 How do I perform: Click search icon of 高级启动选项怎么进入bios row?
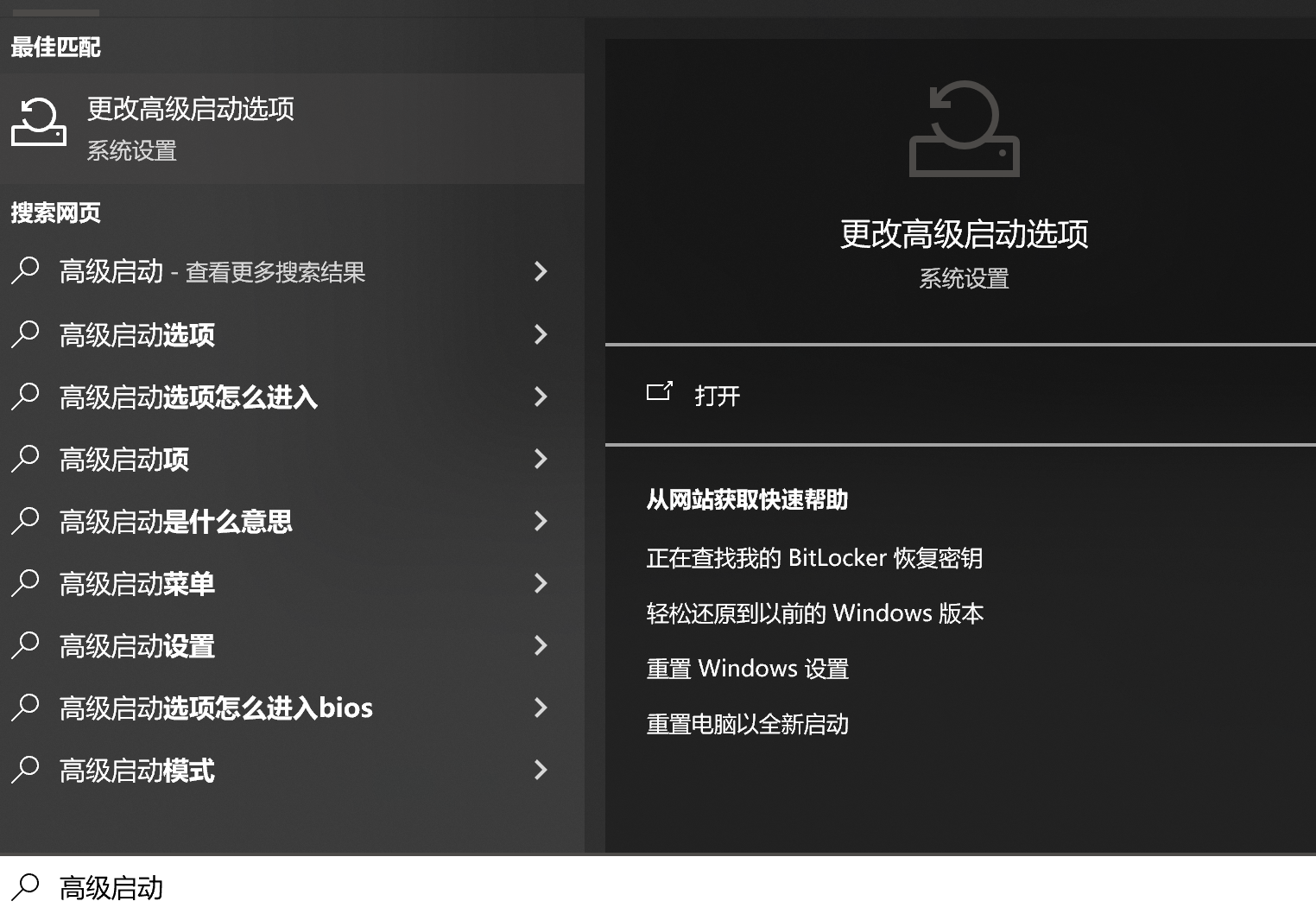click(26, 707)
